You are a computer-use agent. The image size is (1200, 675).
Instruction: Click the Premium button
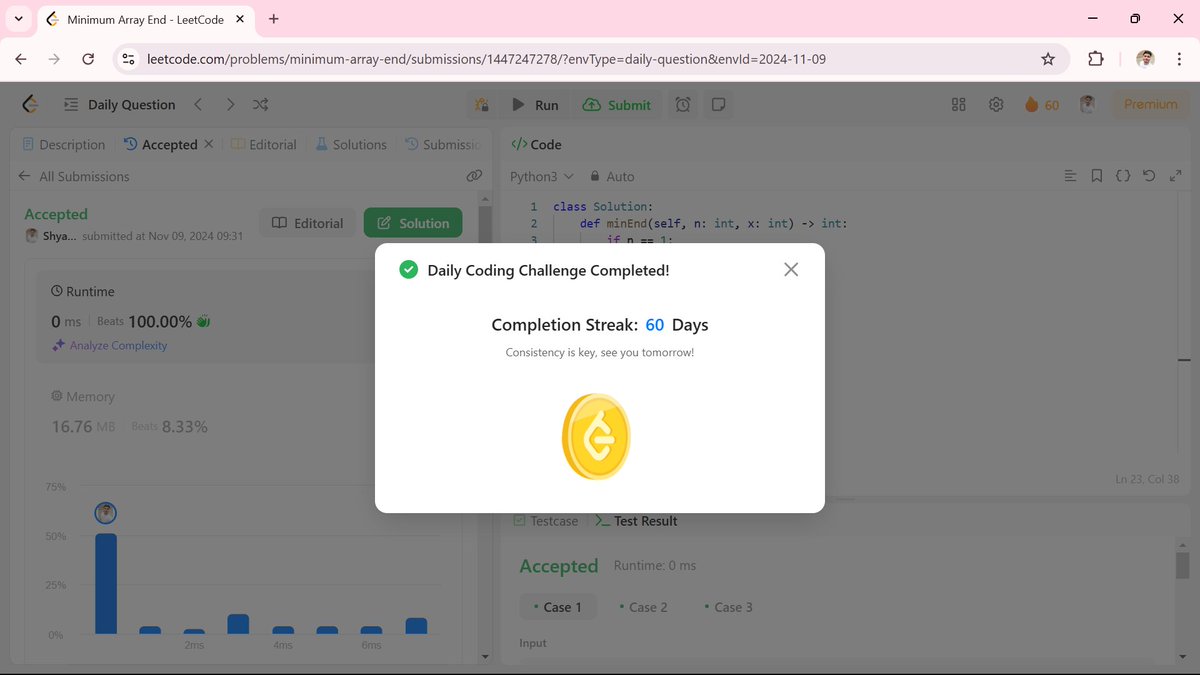coord(1150,104)
